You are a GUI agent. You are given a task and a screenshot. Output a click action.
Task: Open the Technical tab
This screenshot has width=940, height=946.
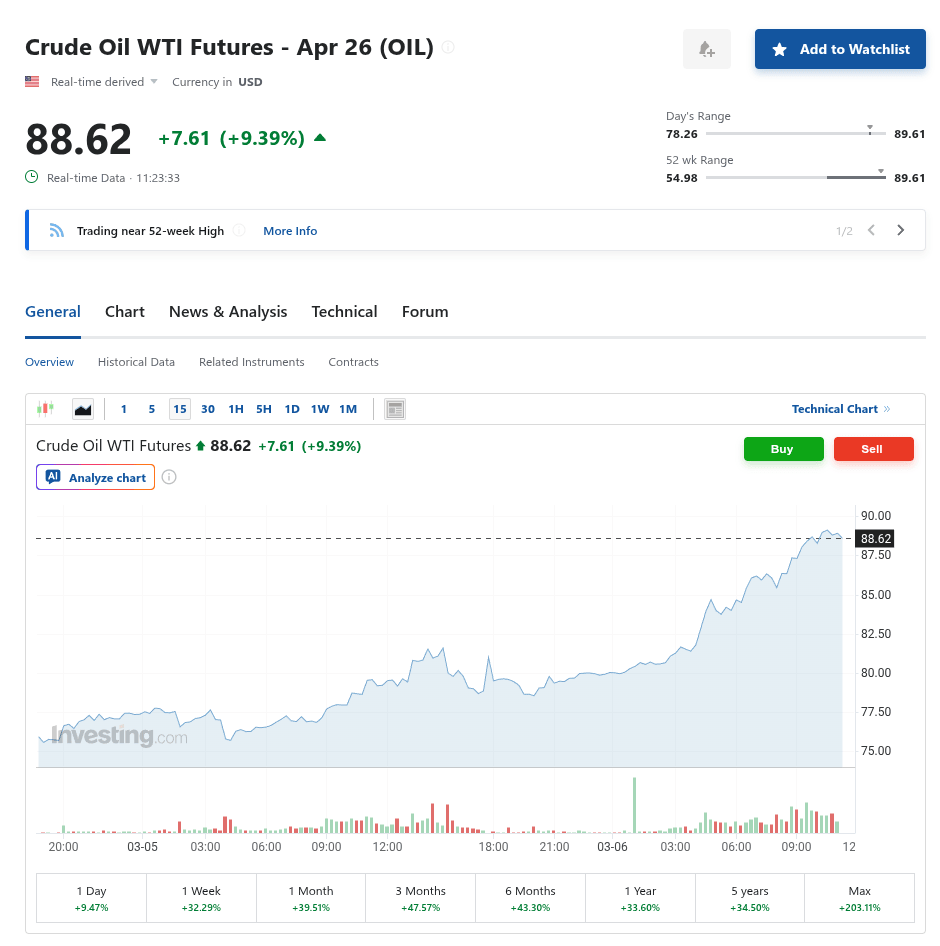pos(345,312)
